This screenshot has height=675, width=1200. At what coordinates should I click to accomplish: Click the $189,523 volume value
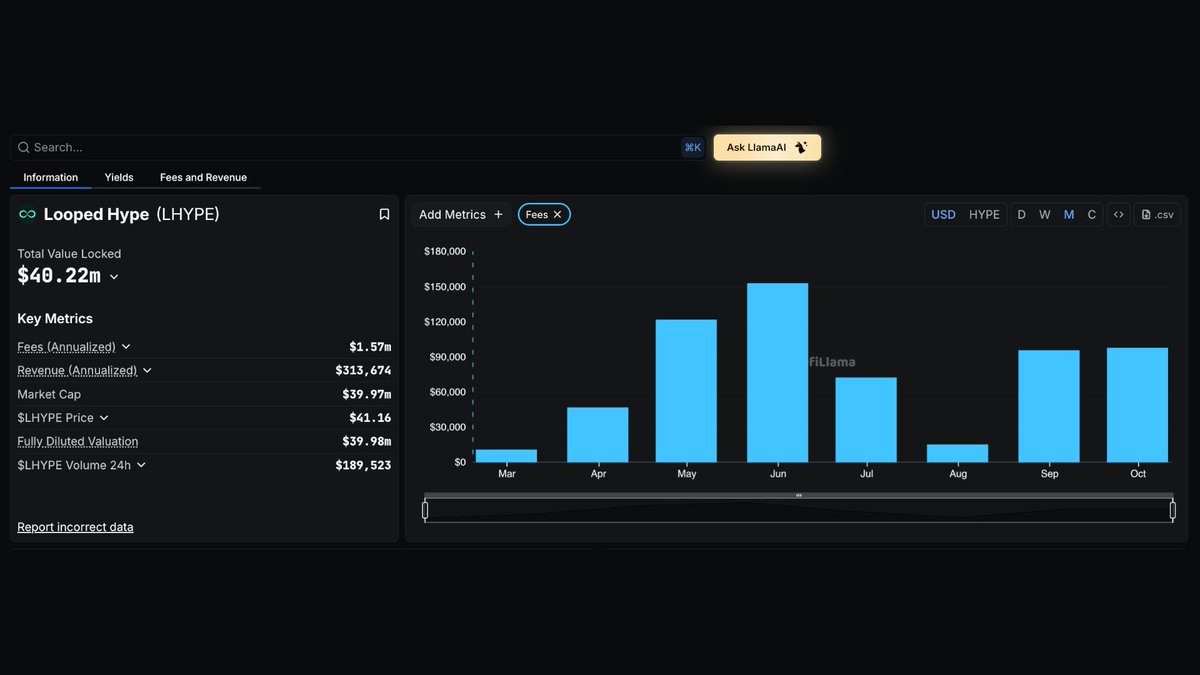[363, 465]
